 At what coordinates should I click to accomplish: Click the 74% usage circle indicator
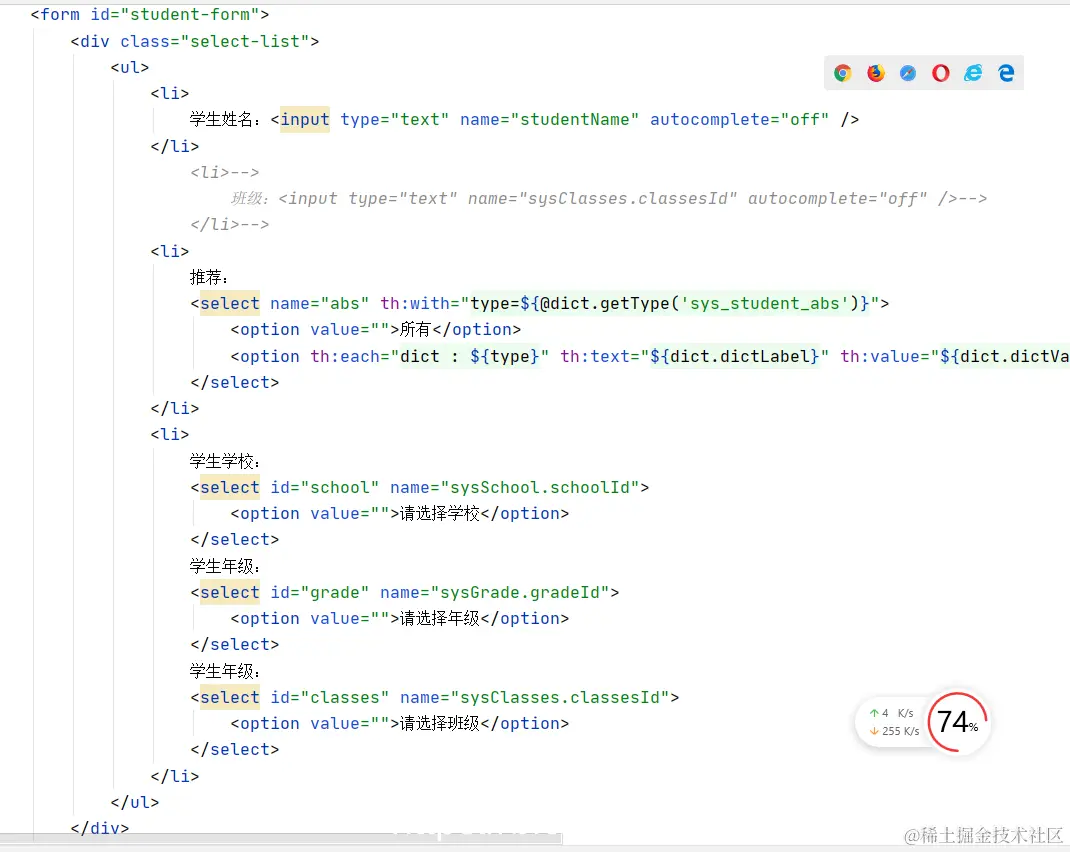(957, 722)
